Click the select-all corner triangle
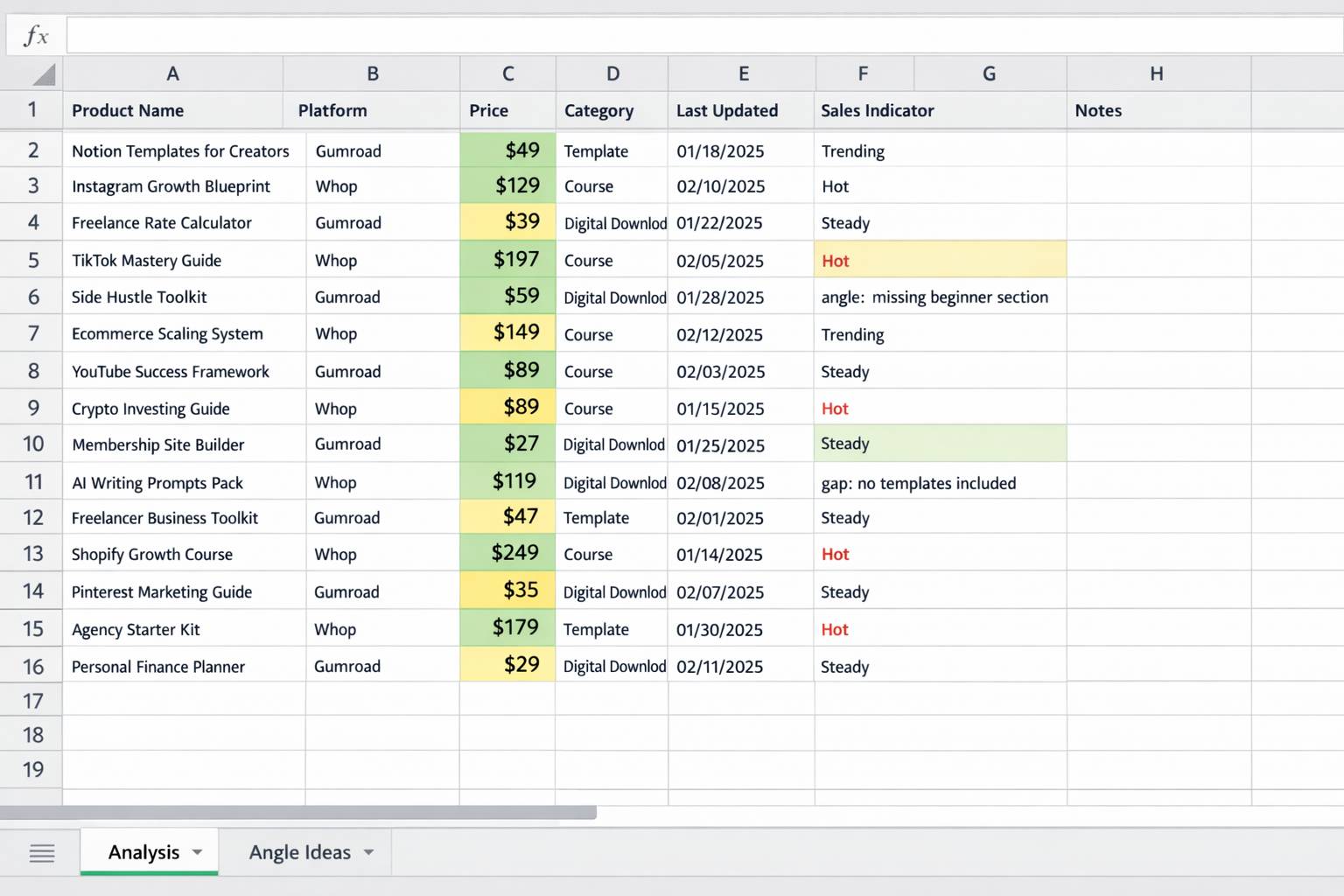 (x=44, y=74)
